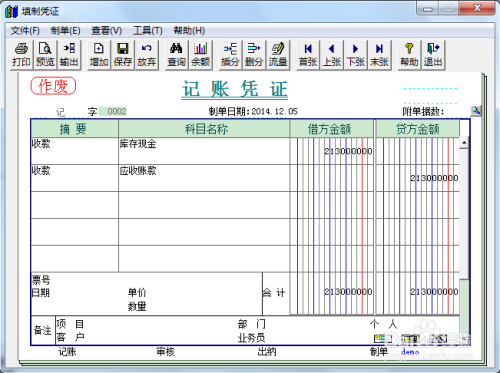Screen dimensions: 500x373
Task: Select 库存现金 account name cell
Action: pyautogui.click(x=204, y=151)
